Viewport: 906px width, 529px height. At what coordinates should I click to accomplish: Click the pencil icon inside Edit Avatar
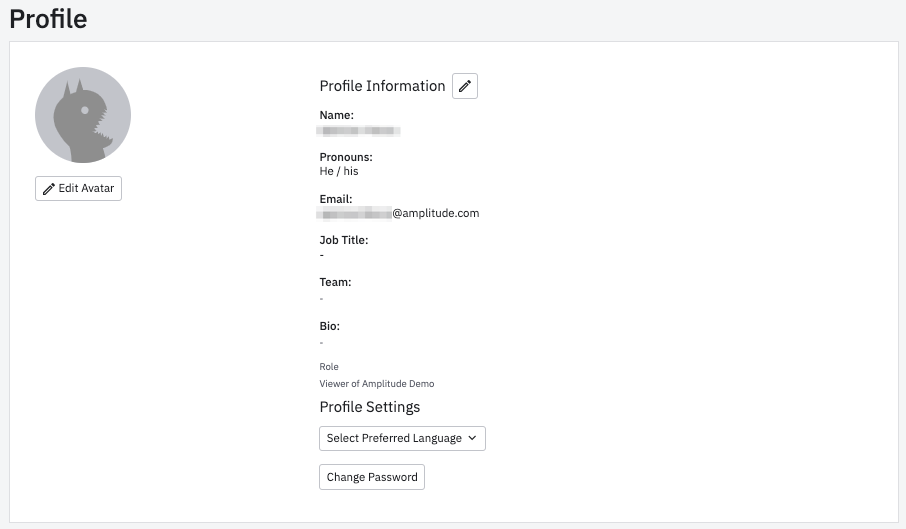coord(49,189)
